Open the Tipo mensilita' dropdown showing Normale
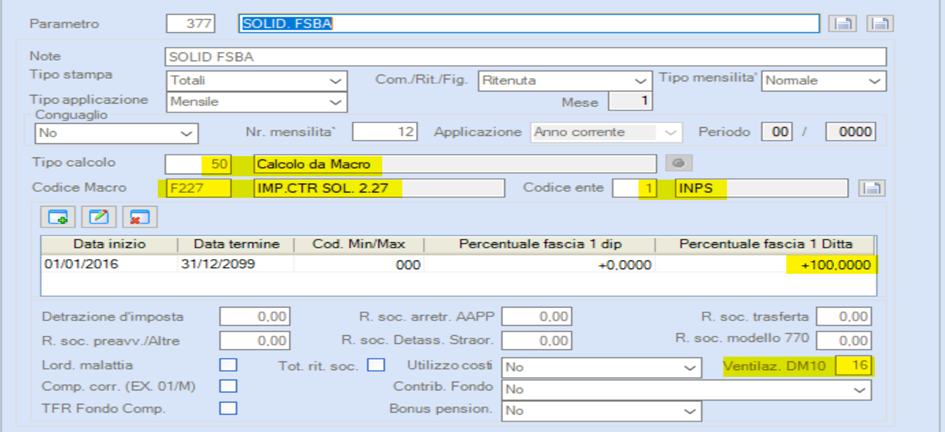 [x=824, y=80]
